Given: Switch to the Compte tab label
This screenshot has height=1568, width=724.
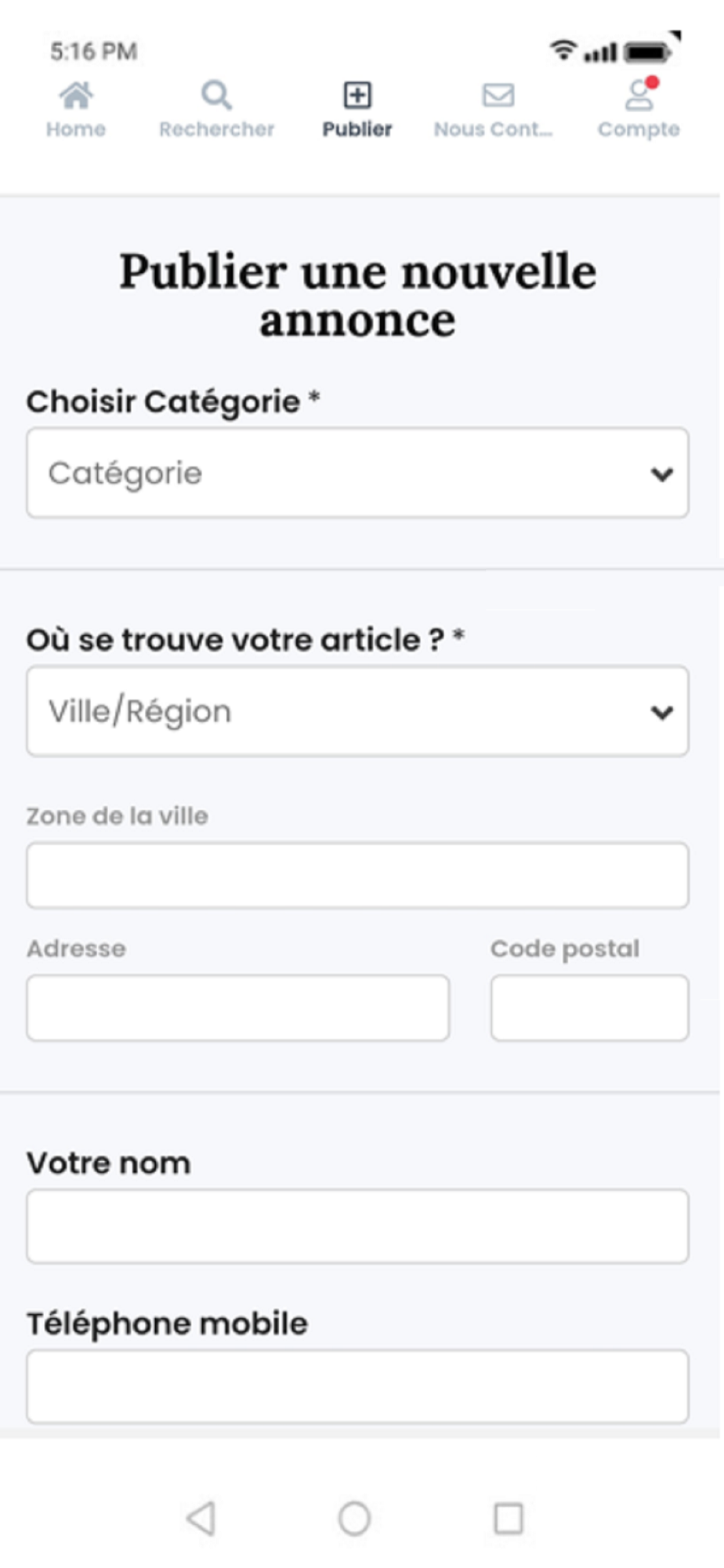Looking at the screenshot, I should click(639, 129).
